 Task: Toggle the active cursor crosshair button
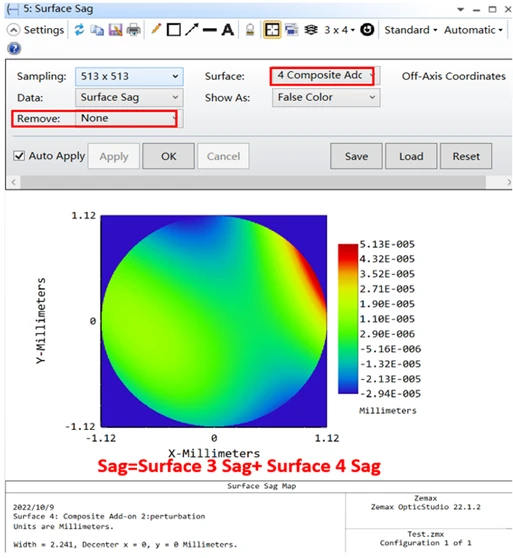tap(272, 30)
